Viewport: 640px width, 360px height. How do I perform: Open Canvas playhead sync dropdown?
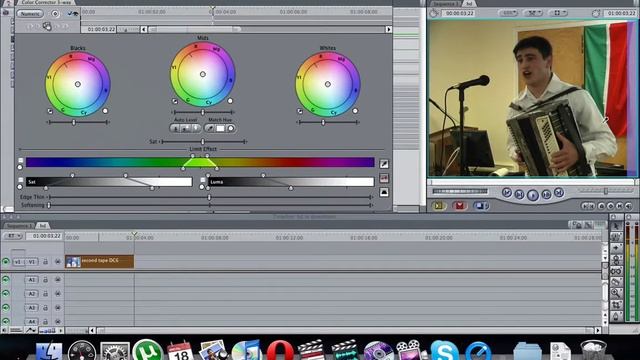click(x=533, y=13)
